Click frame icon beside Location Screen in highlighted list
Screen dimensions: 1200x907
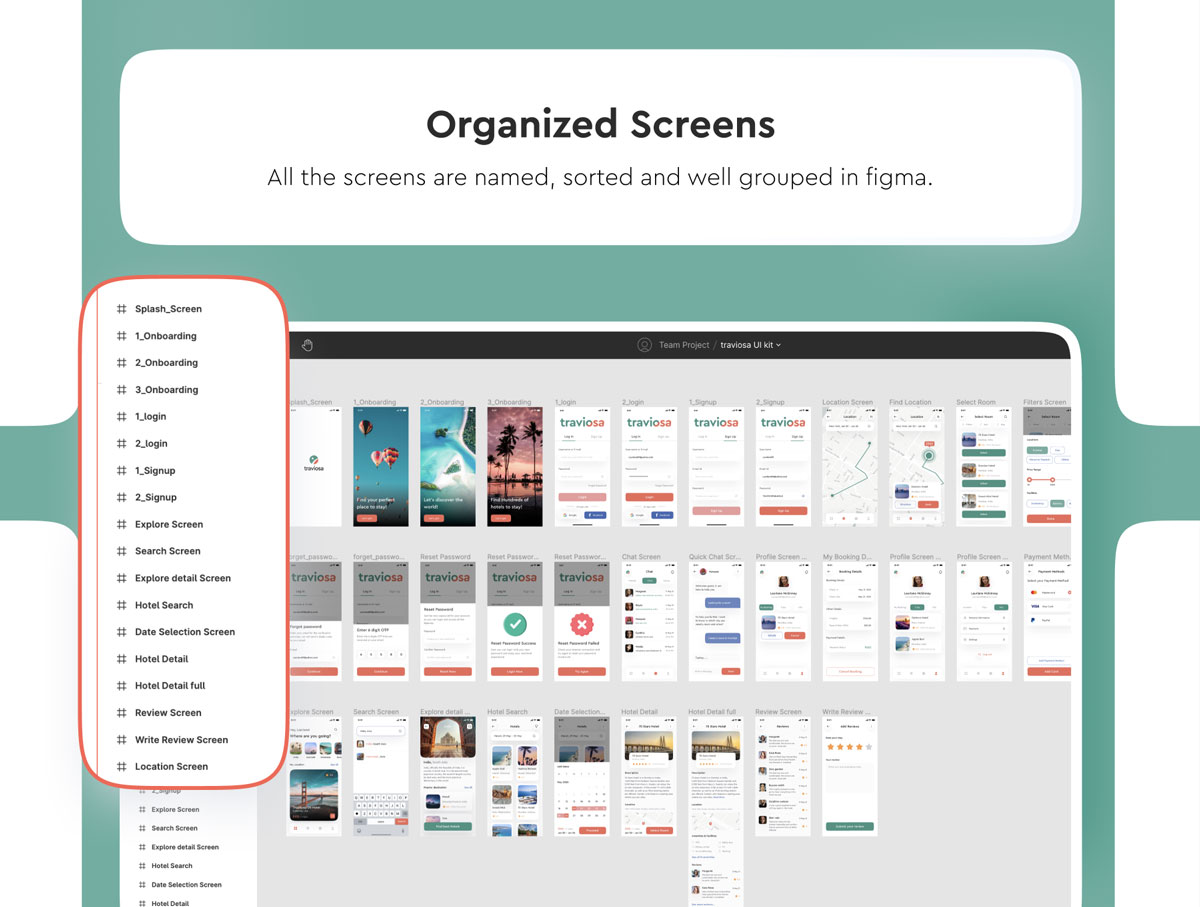point(121,767)
